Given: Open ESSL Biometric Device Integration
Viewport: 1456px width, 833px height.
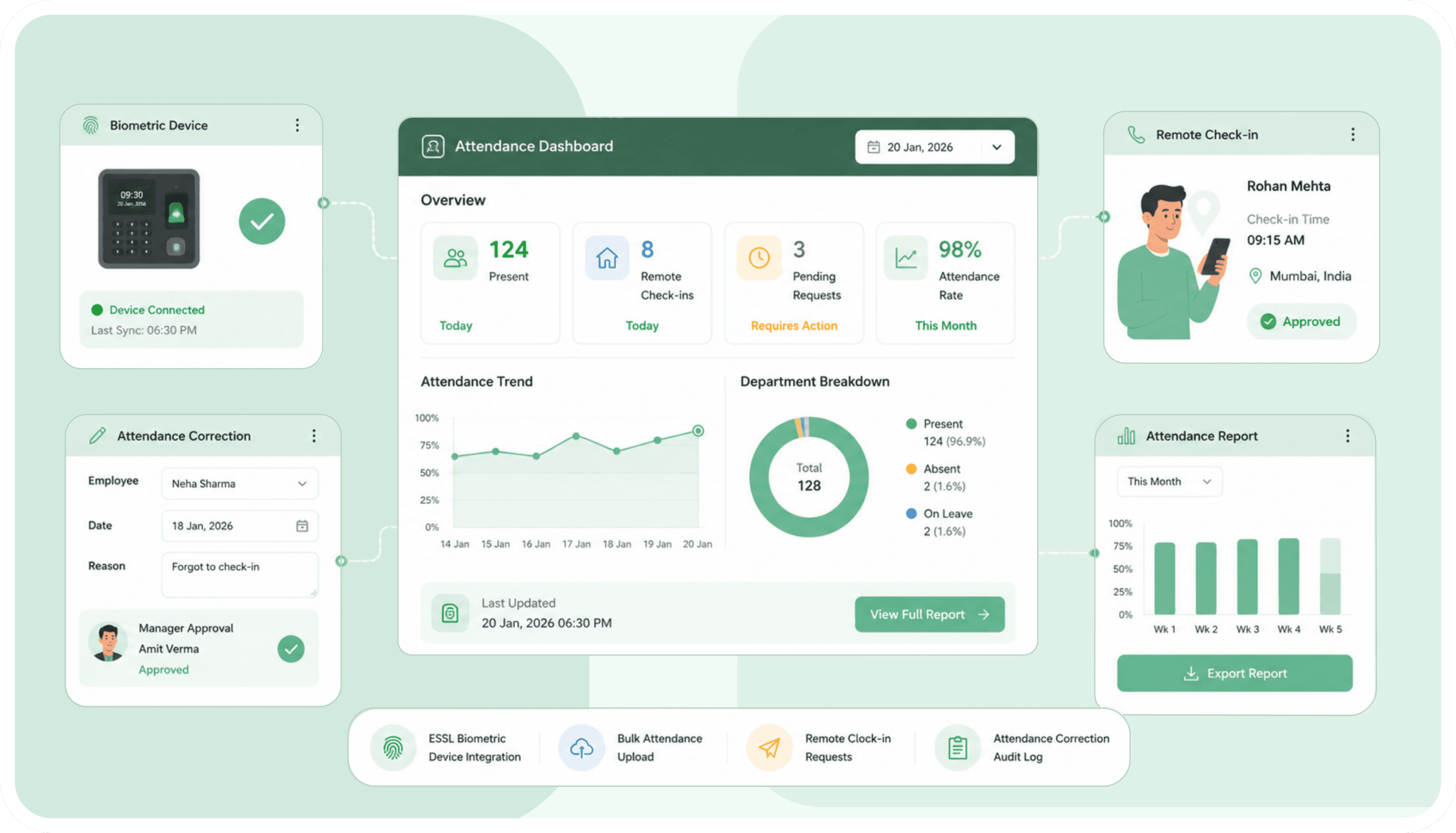Looking at the screenshot, I should pos(446,748).
